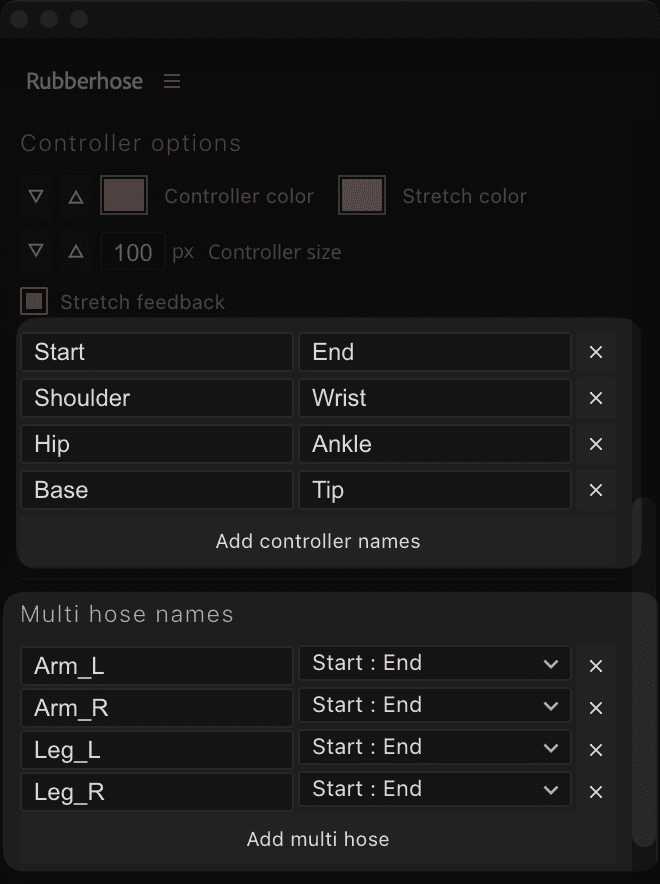Open the Arm_R Start : End dropdown

pyautogui.click(x=435, y=706)
